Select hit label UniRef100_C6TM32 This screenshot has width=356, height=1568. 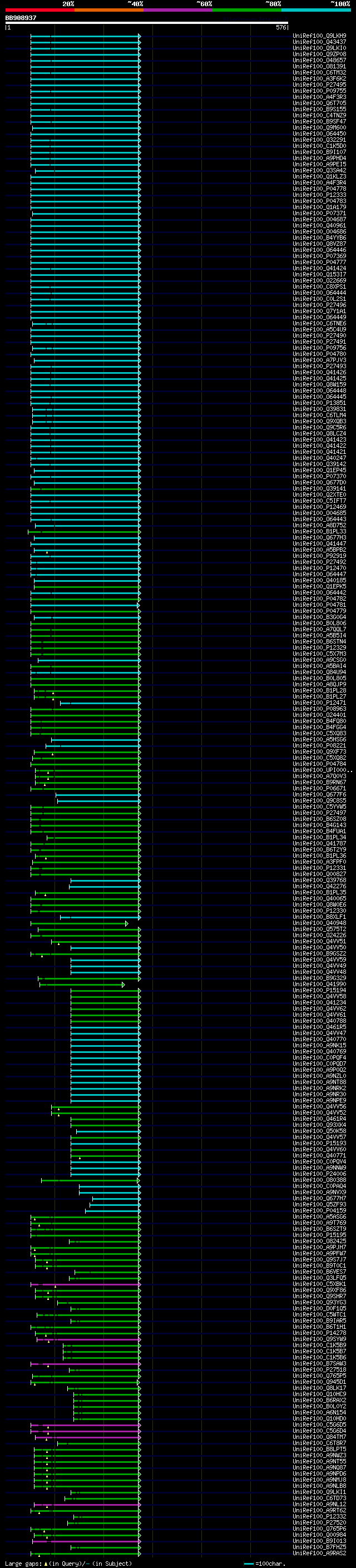[x=319, y=72]
